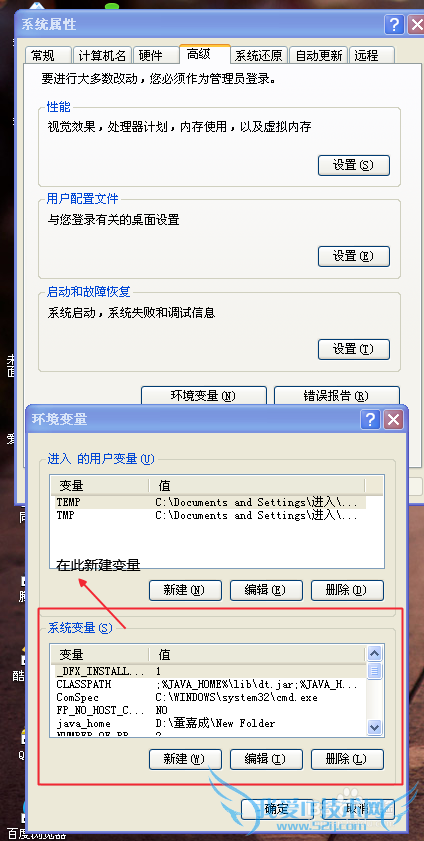Click 设置(E) for user profiles
The height and width of the screenshot is (841, 424).
[354, 256]
